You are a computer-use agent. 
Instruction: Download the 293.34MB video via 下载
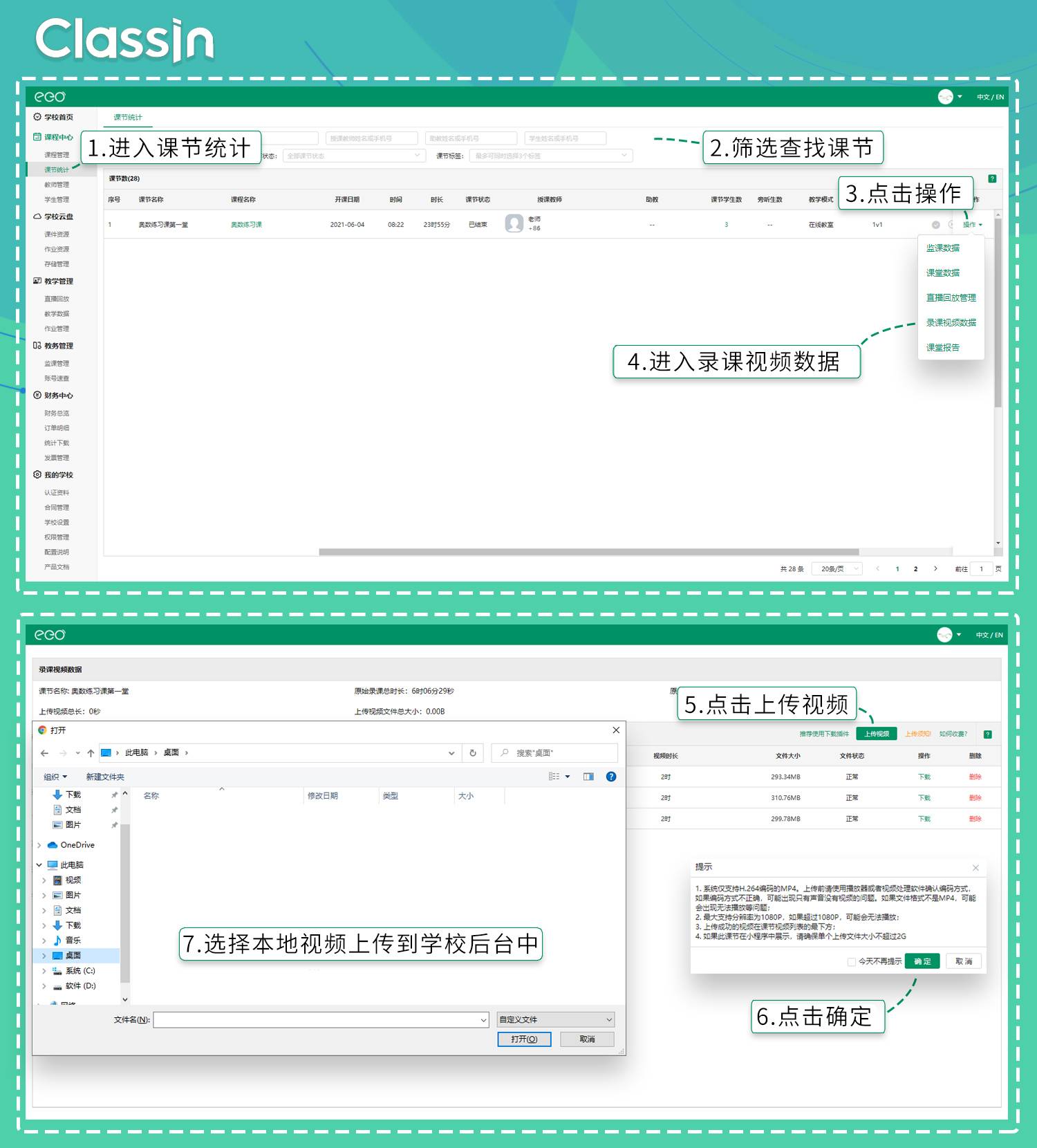(x=924, y=777)
